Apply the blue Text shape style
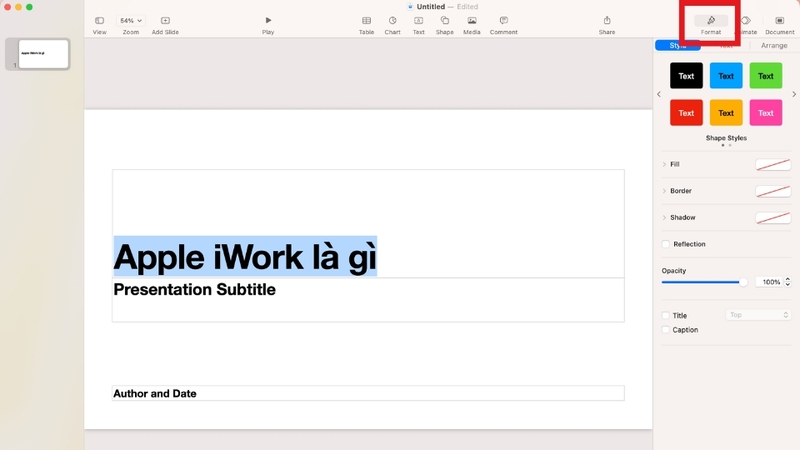Viewport: 800px width, 450px height. click(726, 76)
